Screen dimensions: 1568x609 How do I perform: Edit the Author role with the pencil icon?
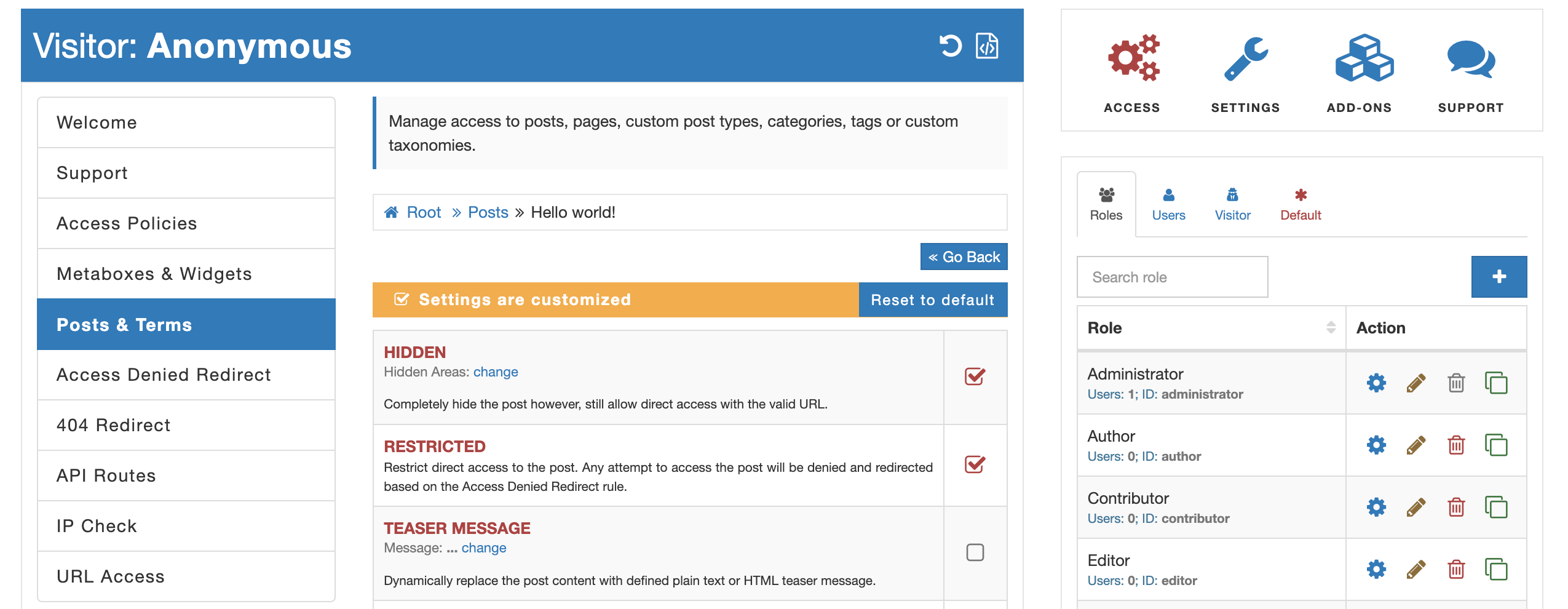click(x=1416, y=445)
